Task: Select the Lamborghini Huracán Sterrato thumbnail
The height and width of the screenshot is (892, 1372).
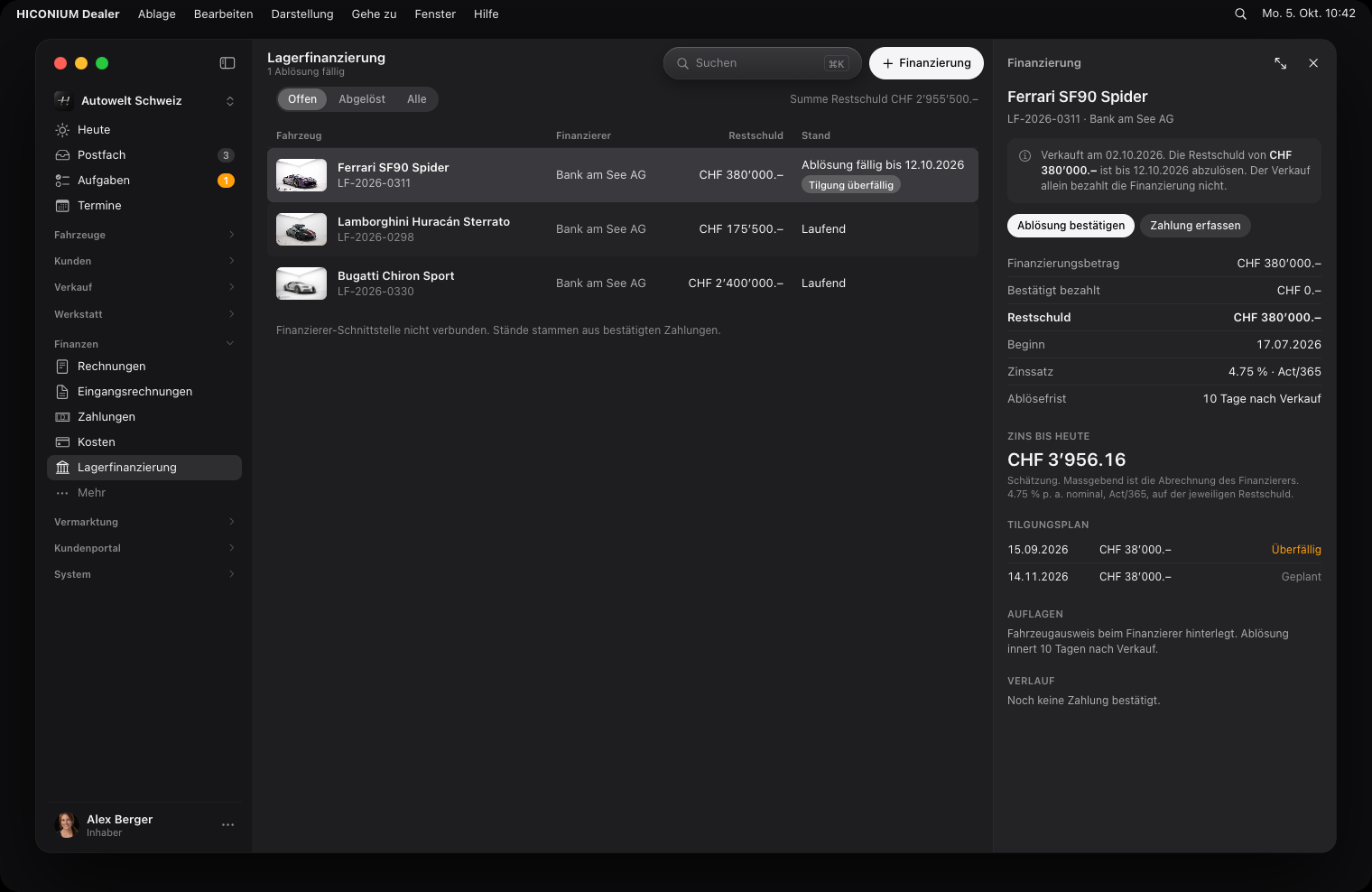Action: pos(301,229)
